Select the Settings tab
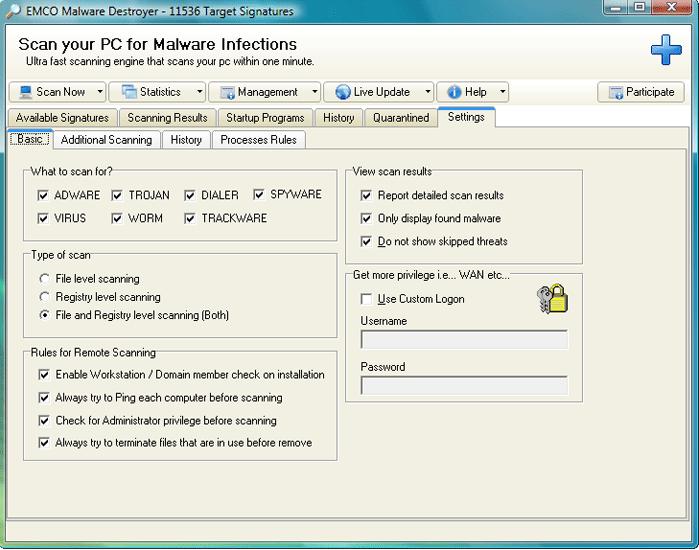 pyautogui.click(x=466, y=117)
